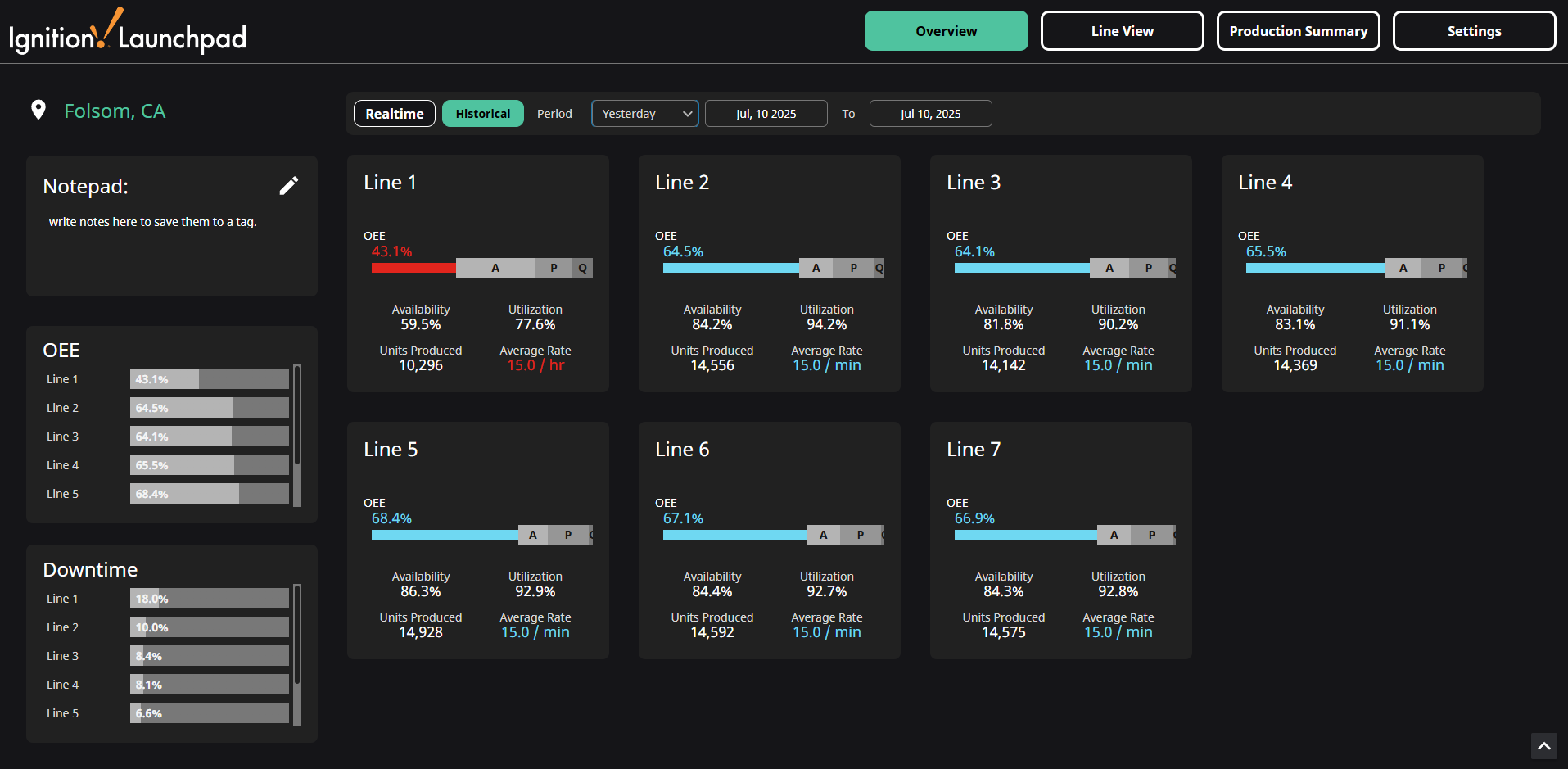Open the Settings page
This screenshot has width=1568, height=769.
pyautogui.click(x=1474, y=31)
